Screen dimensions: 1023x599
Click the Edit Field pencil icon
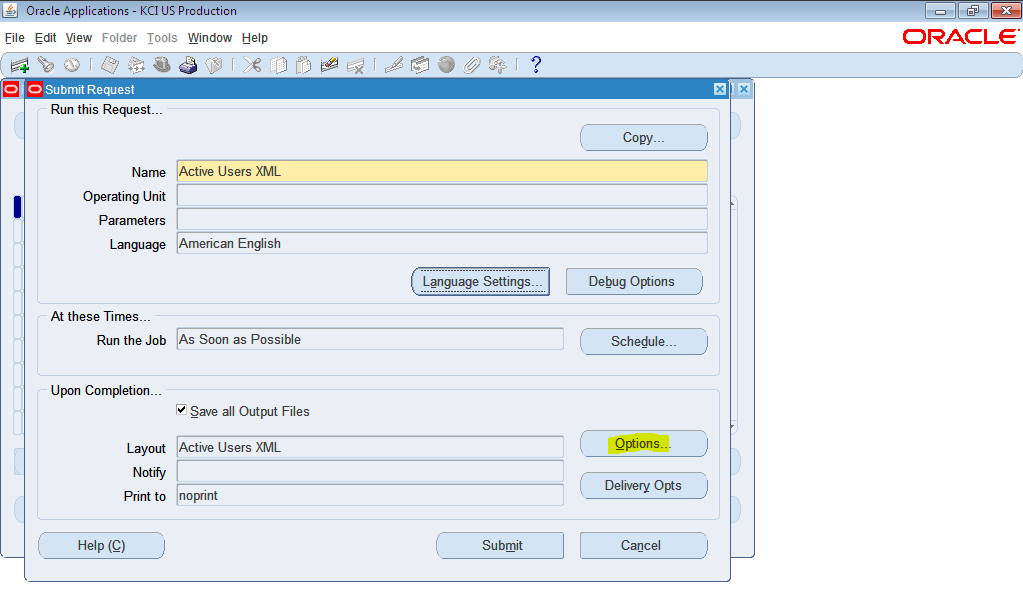[x=393, y=65]
